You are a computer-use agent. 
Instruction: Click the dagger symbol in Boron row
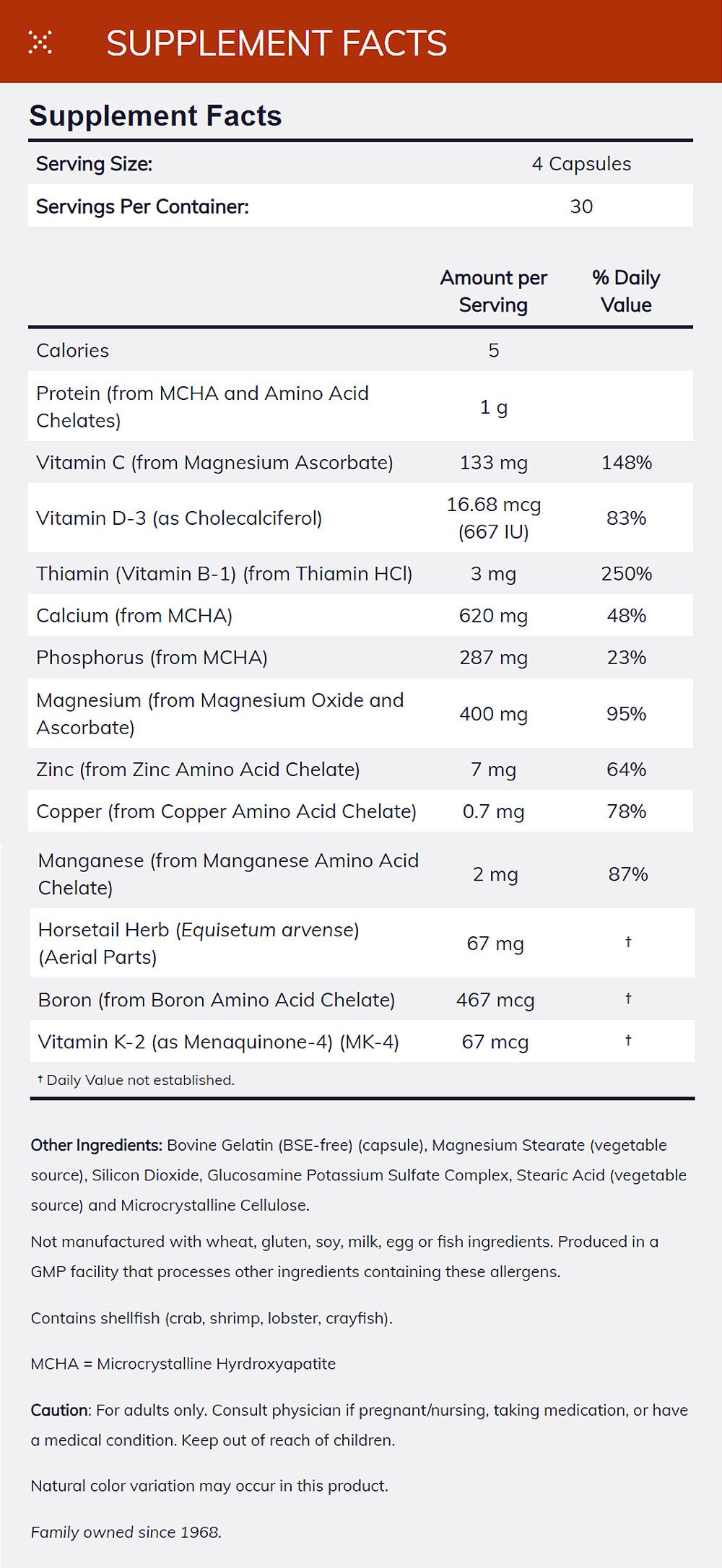point(628,998)
